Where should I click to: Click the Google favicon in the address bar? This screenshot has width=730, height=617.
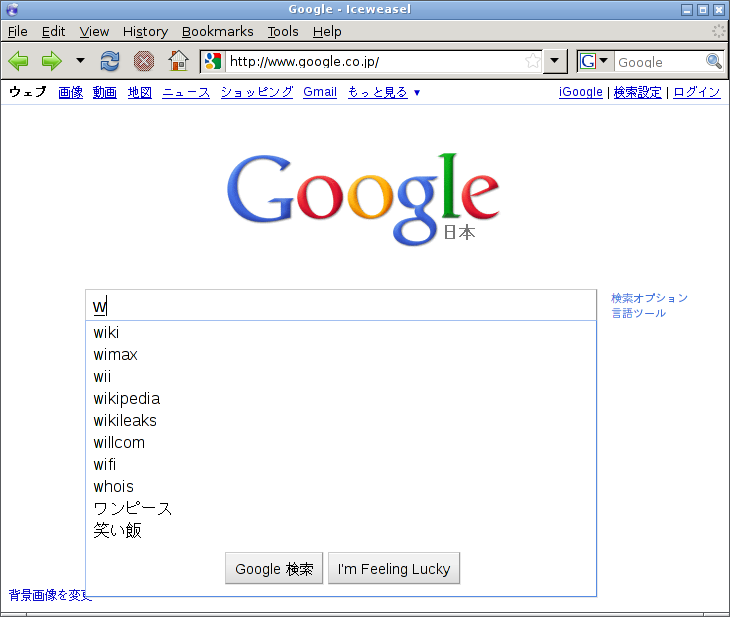point(213,61)
